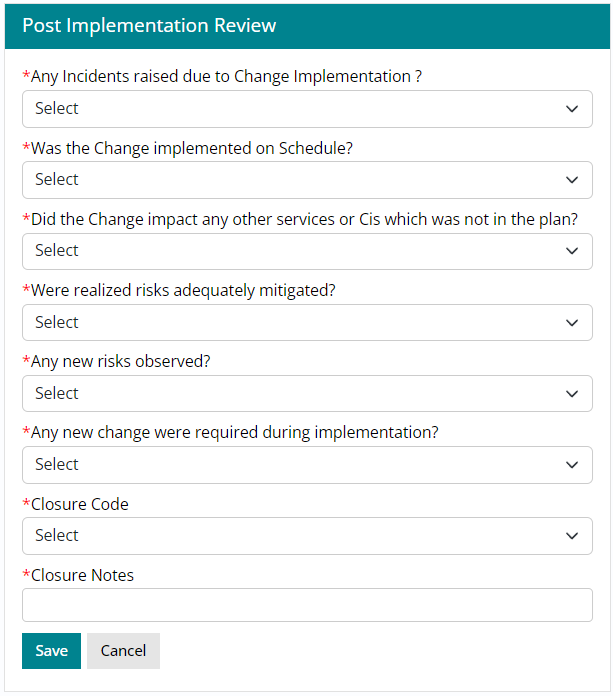Click the chevron for new change required question

point(572,465)
